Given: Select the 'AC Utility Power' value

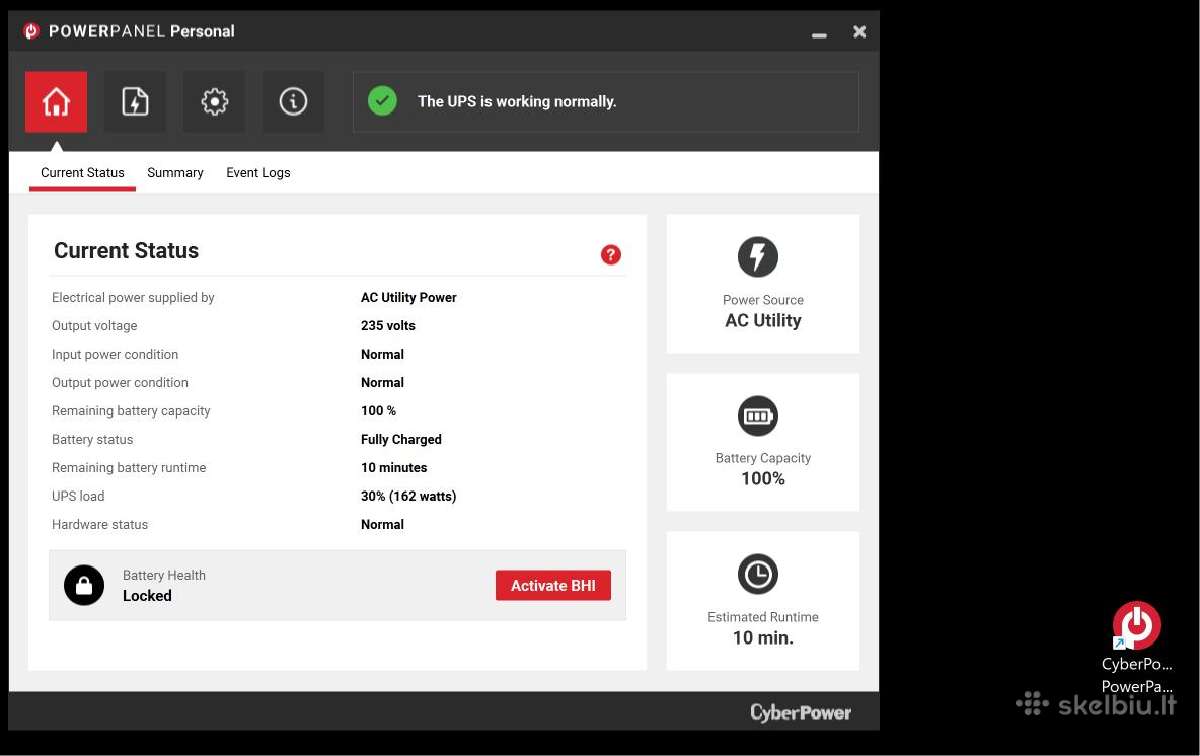Looking at the screenshot, I should click(x=409, y=298).
